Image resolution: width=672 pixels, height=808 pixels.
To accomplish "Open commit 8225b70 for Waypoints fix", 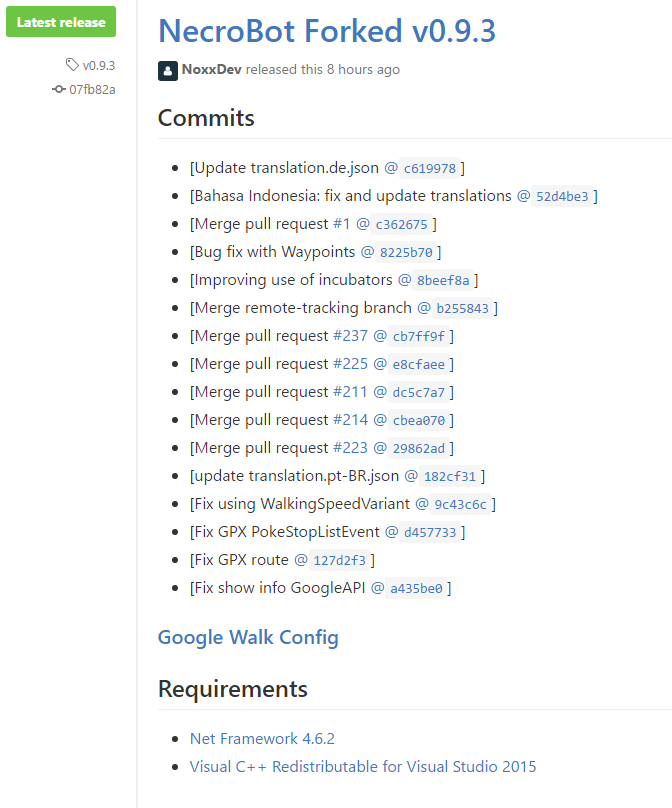I will (406, 252).
